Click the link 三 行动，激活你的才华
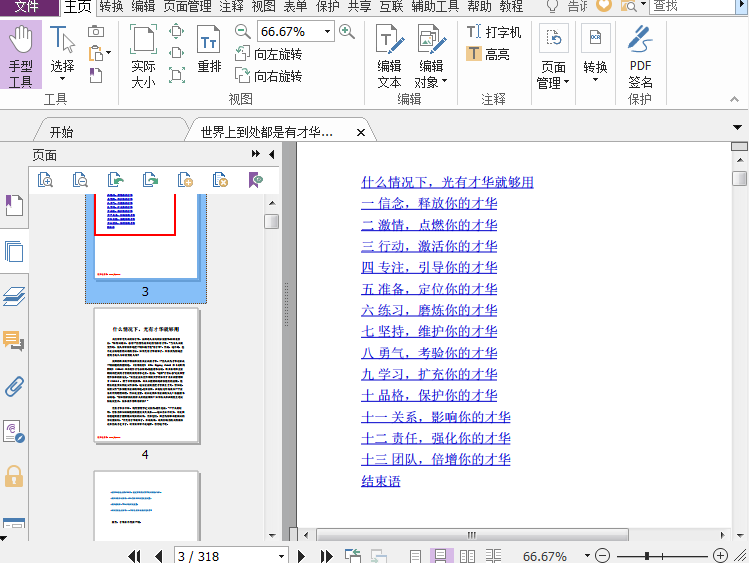This screenshot has height=563, width=749. (x=429, y=246)
